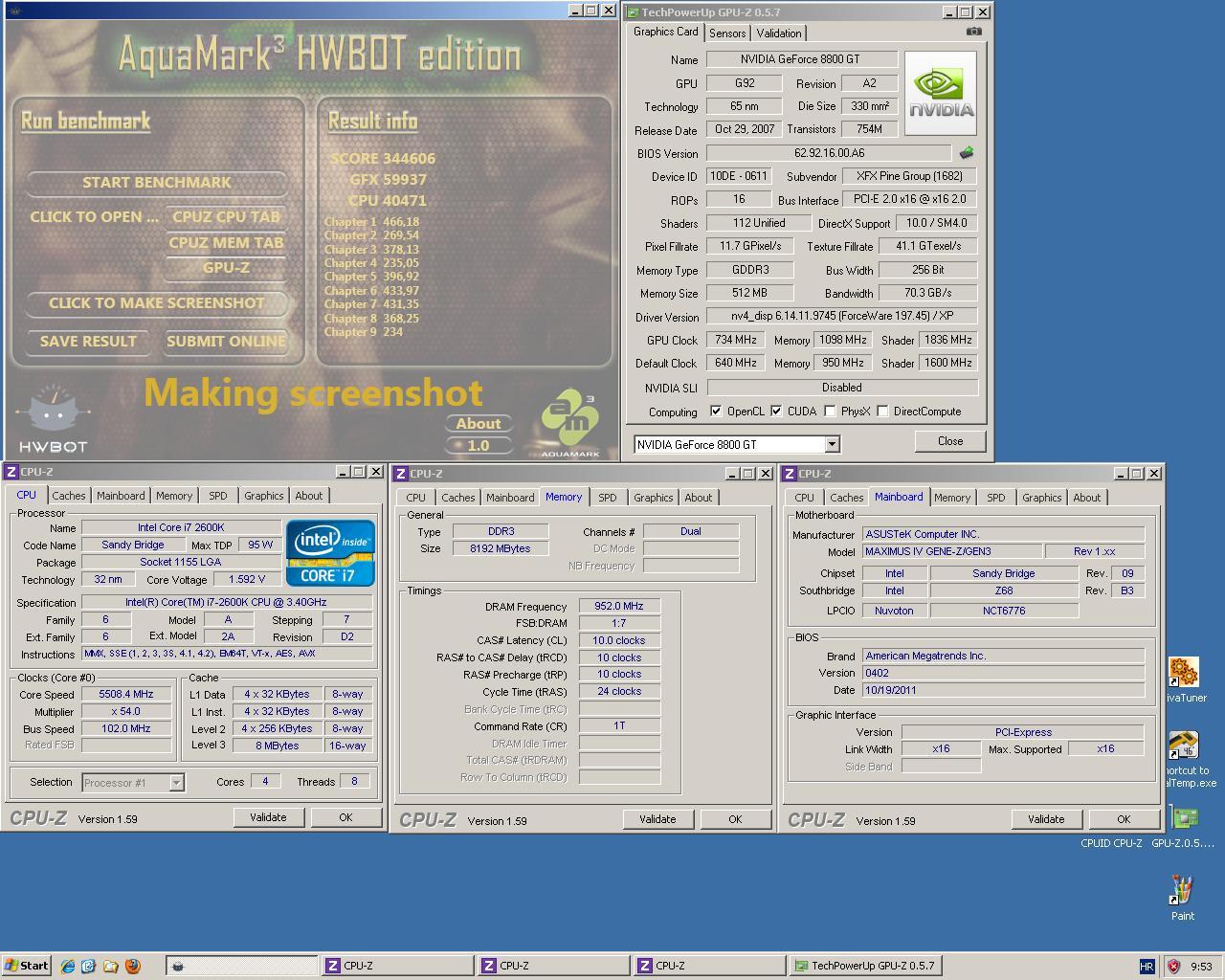Click the GPU-Z screenshot camera icon
Screen dimensions: 1225x980
click(x=973, y=32)
